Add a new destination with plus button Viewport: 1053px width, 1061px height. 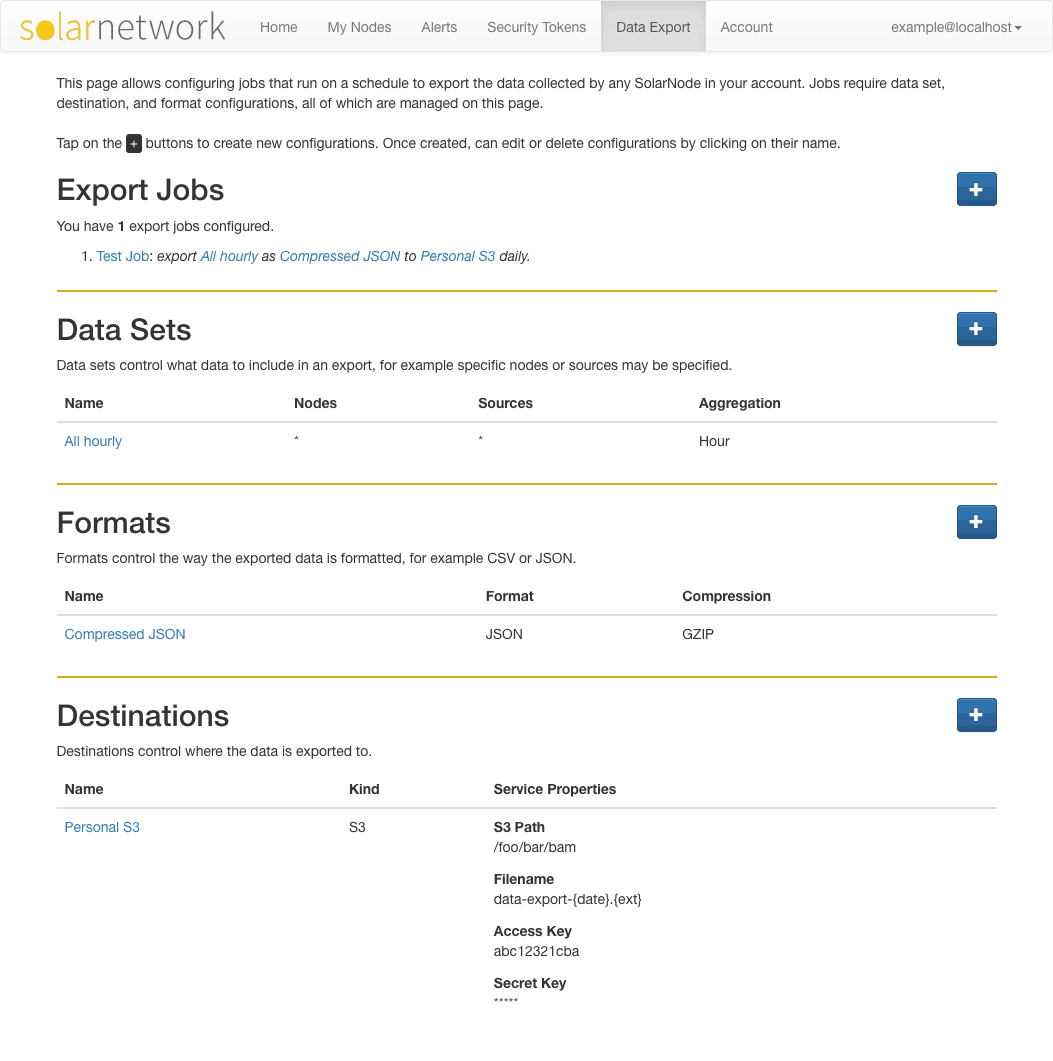tap(976, 715)
